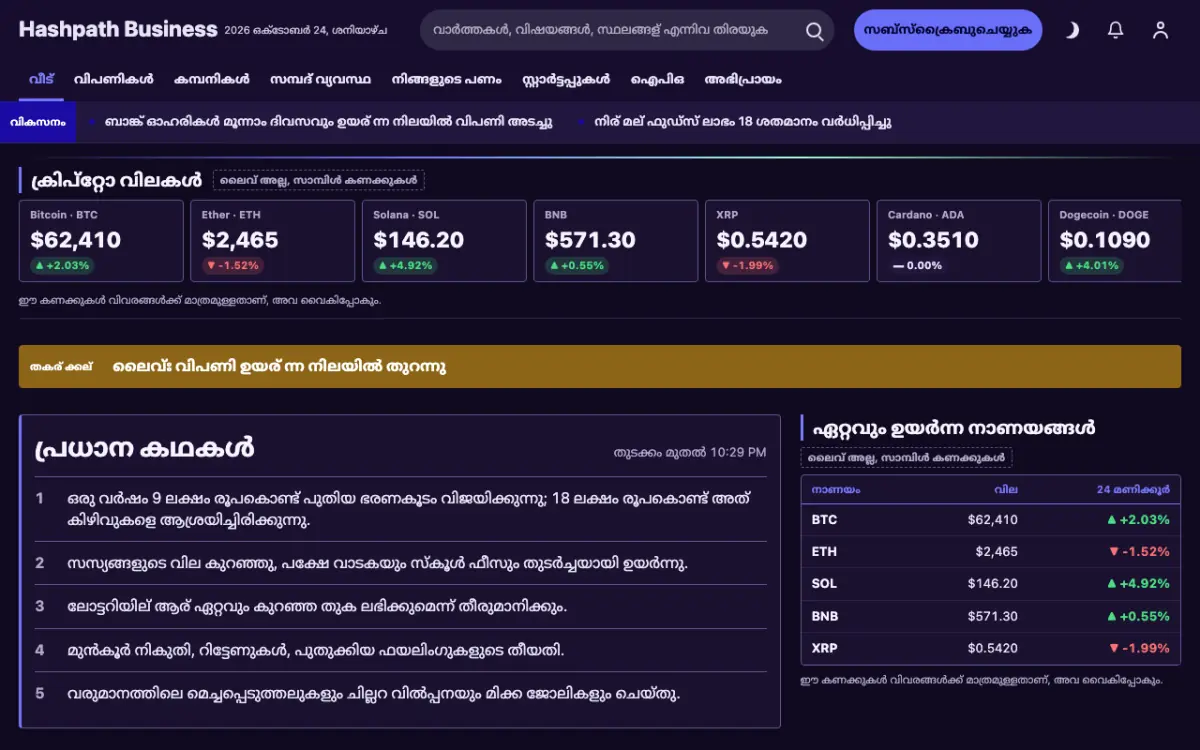Open ticker headline about നിര് മല് ഫുഡ്സ് ലാഭം
This screenshot has width=1200, height=750.
tap(742, 122)
